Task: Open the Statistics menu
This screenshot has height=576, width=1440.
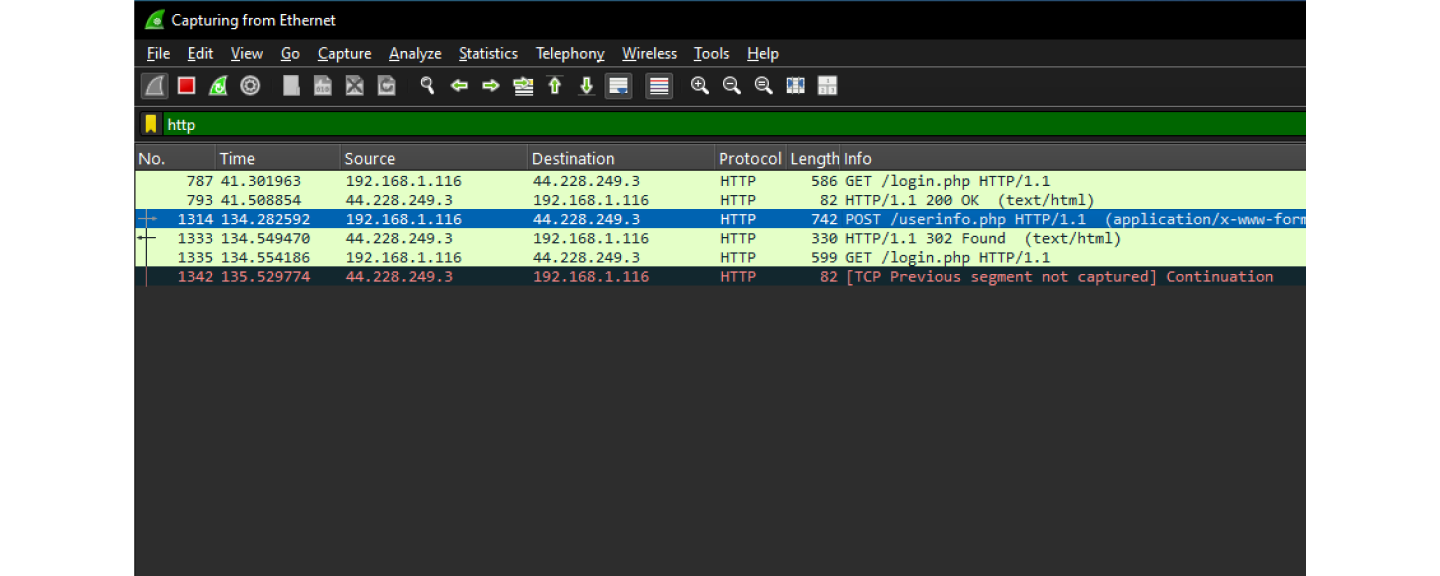Action: [488, 54]
